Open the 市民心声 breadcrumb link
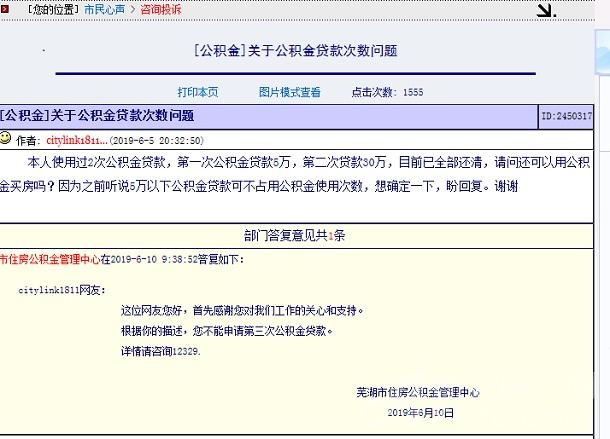Screen dimensions: 610x439 click(x=105, y=9)
